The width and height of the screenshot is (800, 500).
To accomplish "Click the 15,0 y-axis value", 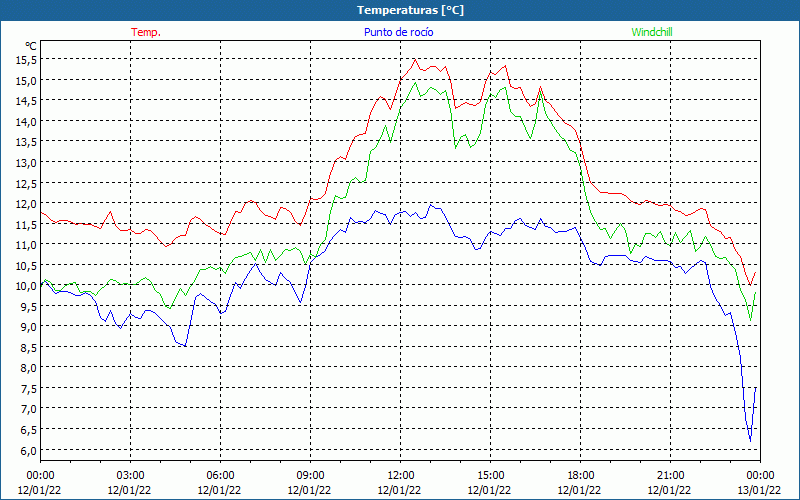I will click(x=28, y=80).
